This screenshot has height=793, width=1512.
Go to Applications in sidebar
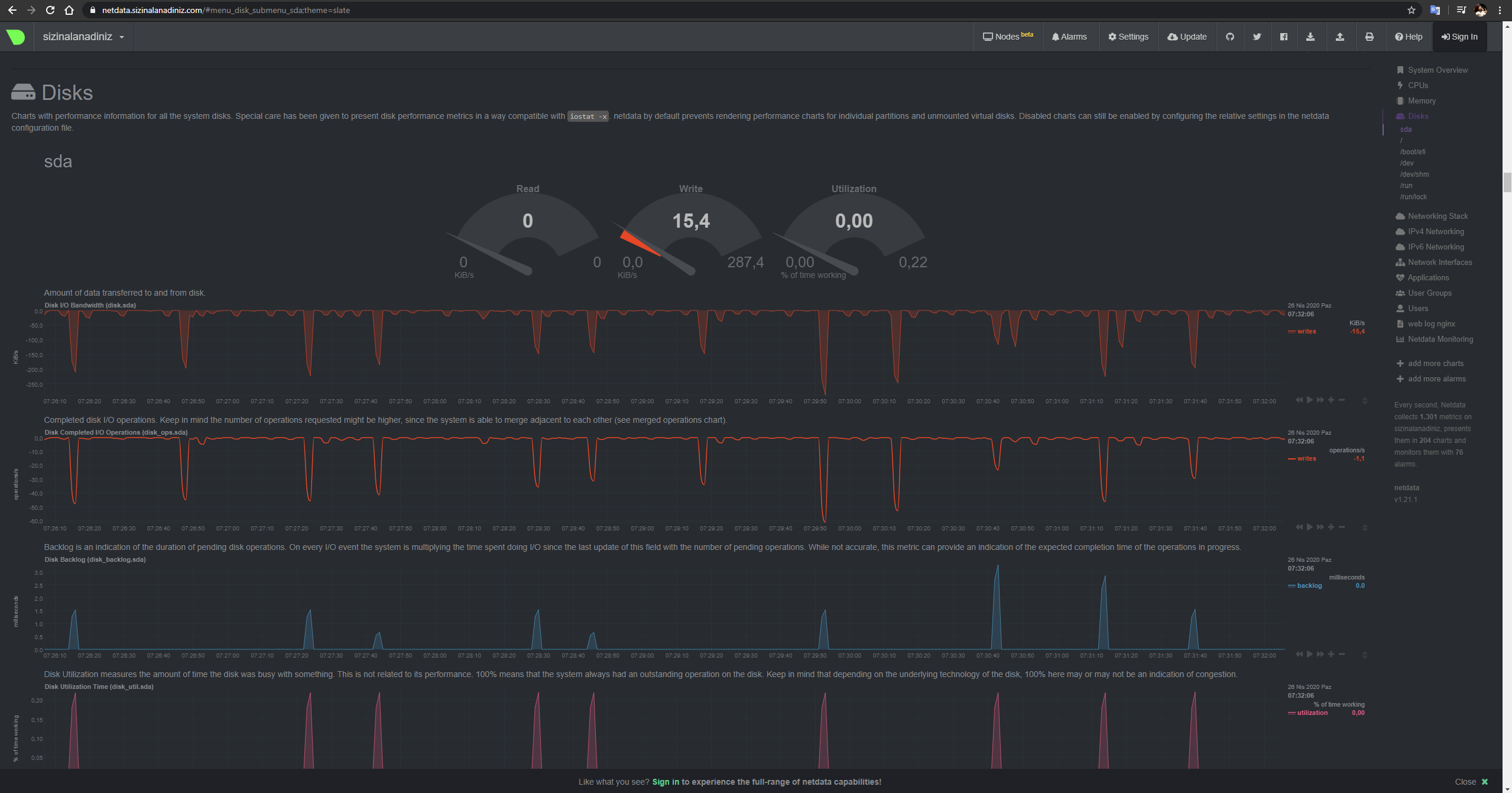pyautogui.click(x=1428, y=277)
